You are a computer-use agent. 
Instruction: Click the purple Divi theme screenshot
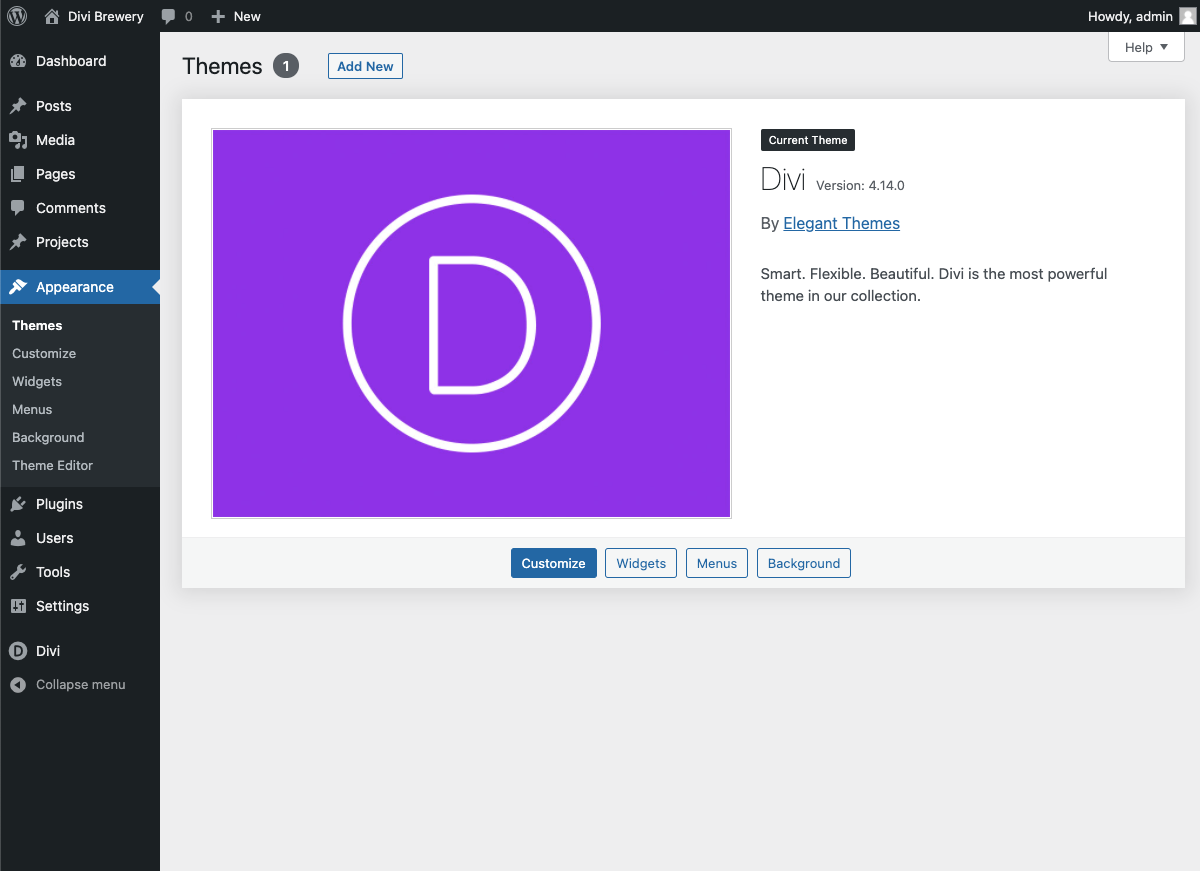[x=471, y=323]
